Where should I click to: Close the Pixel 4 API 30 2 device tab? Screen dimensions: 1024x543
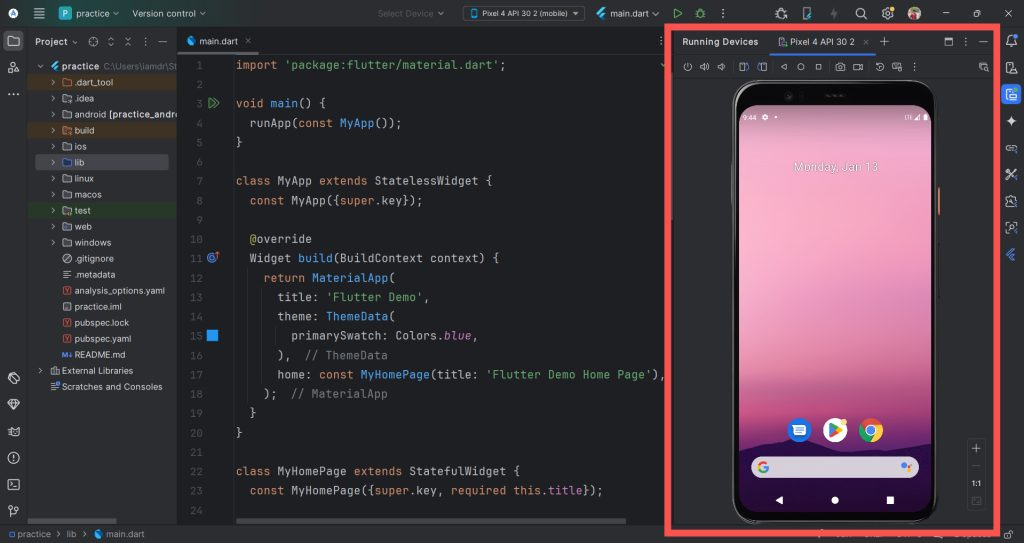tap(866, 42)
